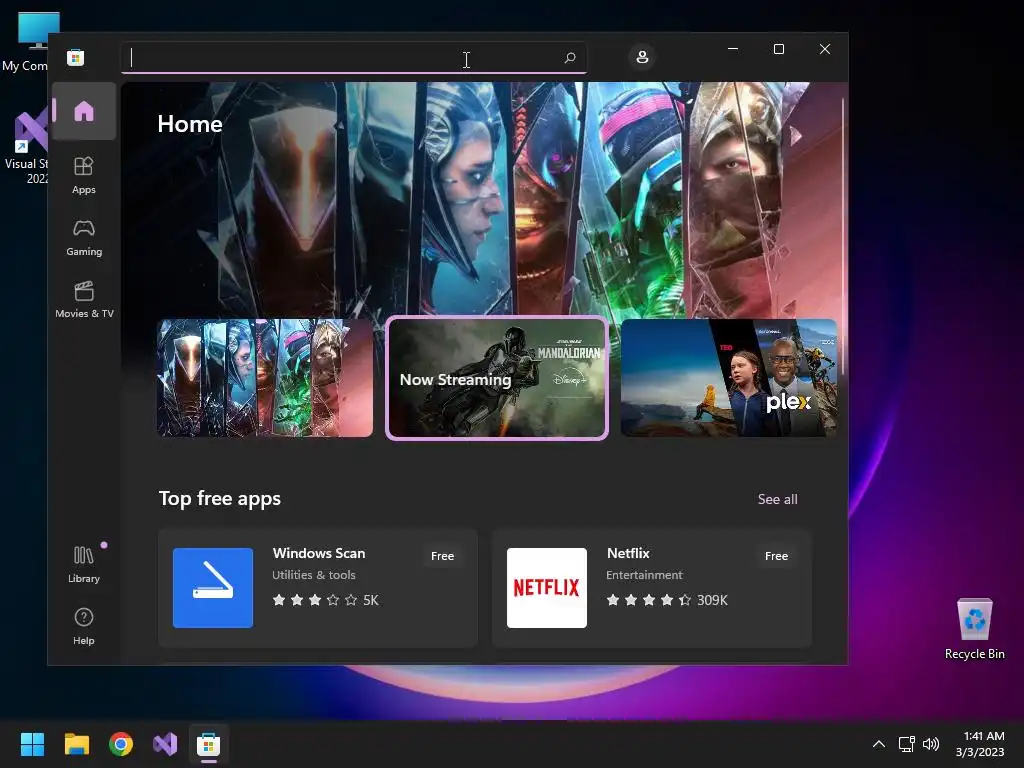Viewport: 1024px width, 768px height.
Task: Open Visual Studio from taskbar
Action: click(x=165, y=744)
